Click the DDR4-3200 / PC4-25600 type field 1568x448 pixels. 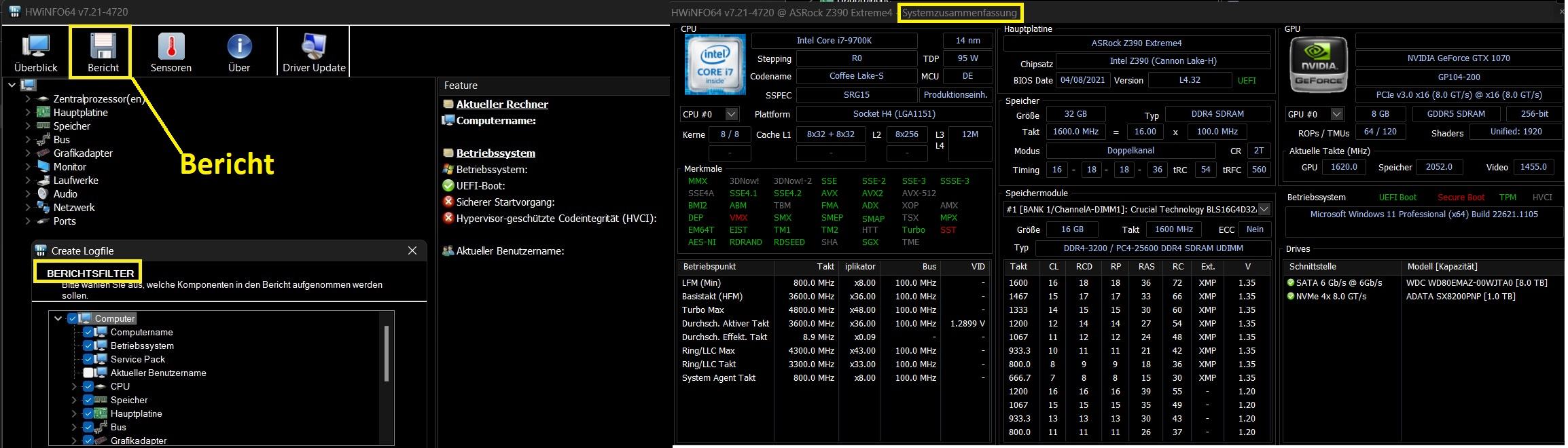click(1152, 248)
